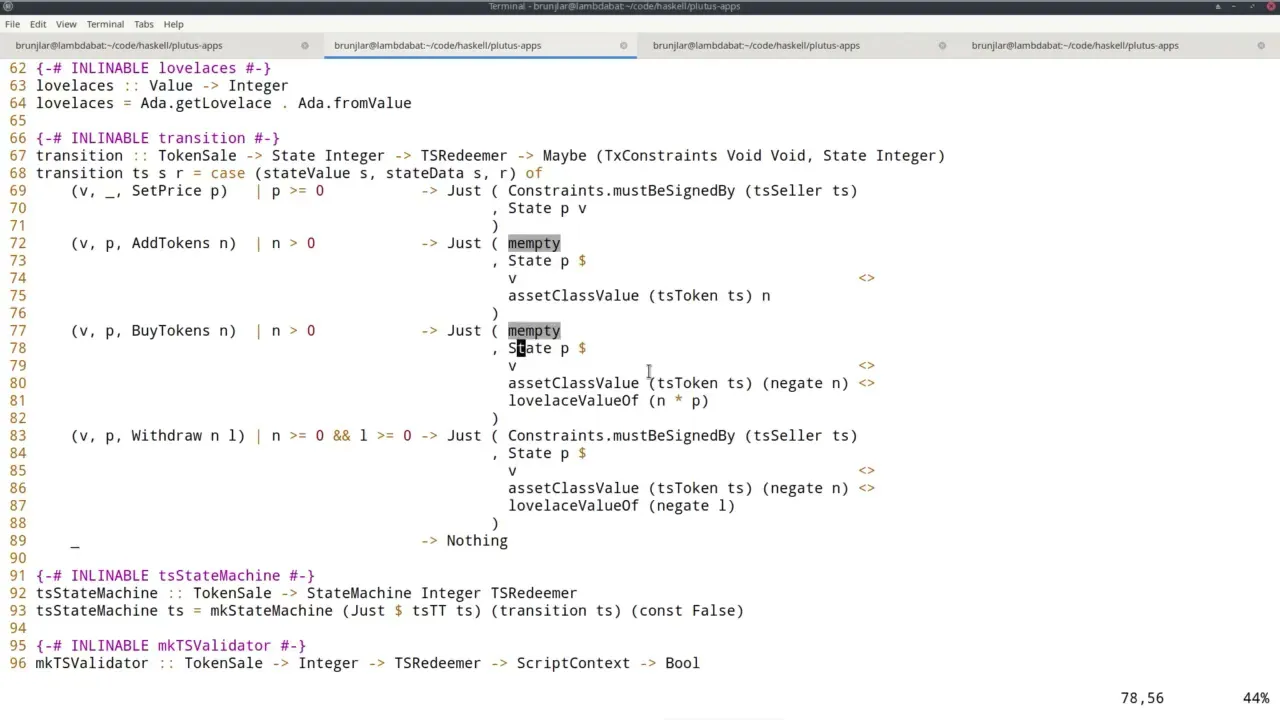
Task: Open the Terminal menu
Action: 105,24
